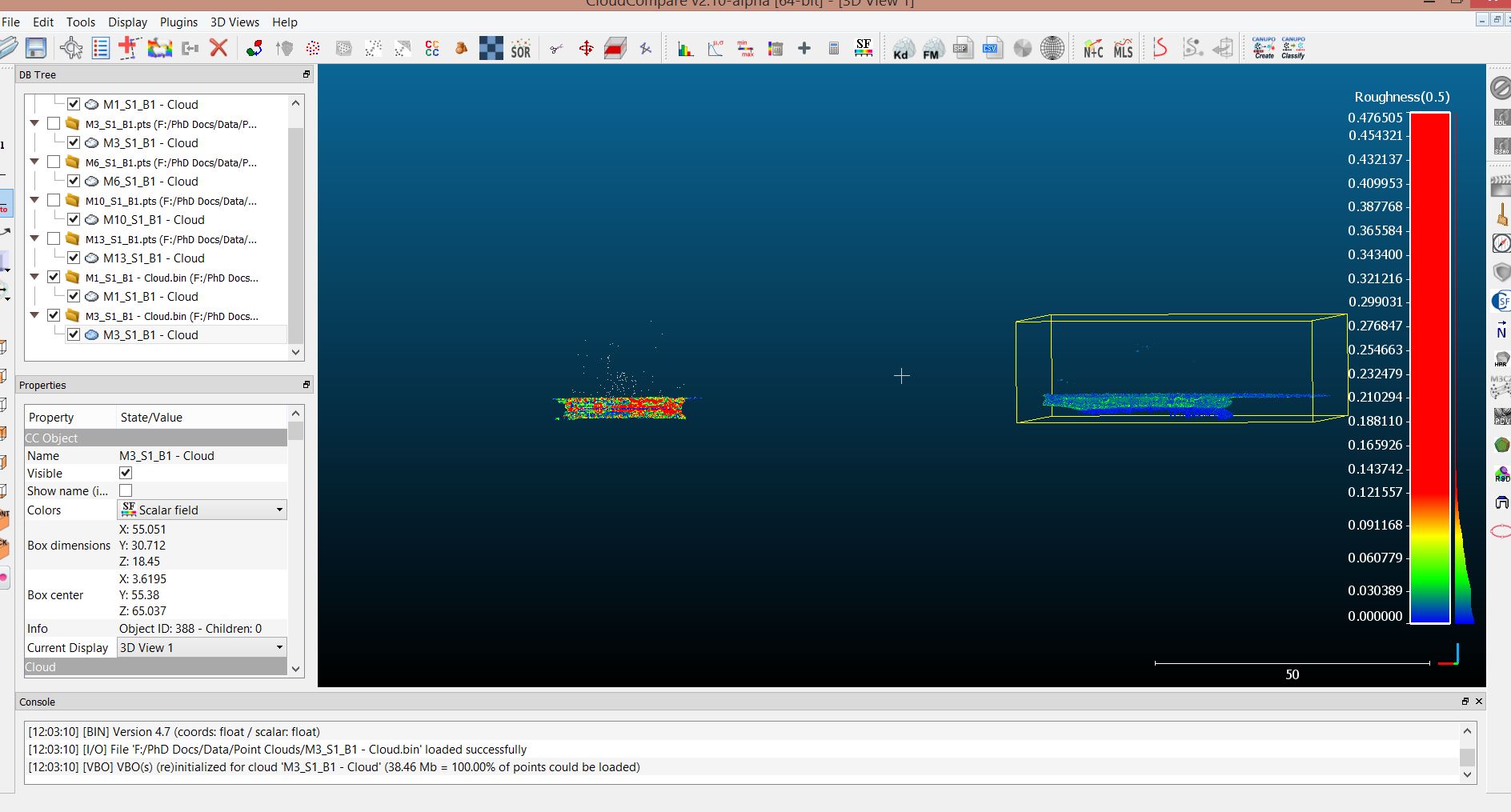The width and height of the screenshot is (1511, 812).
Task: Enable the Show name checkbox
Action: coord(126,490)
